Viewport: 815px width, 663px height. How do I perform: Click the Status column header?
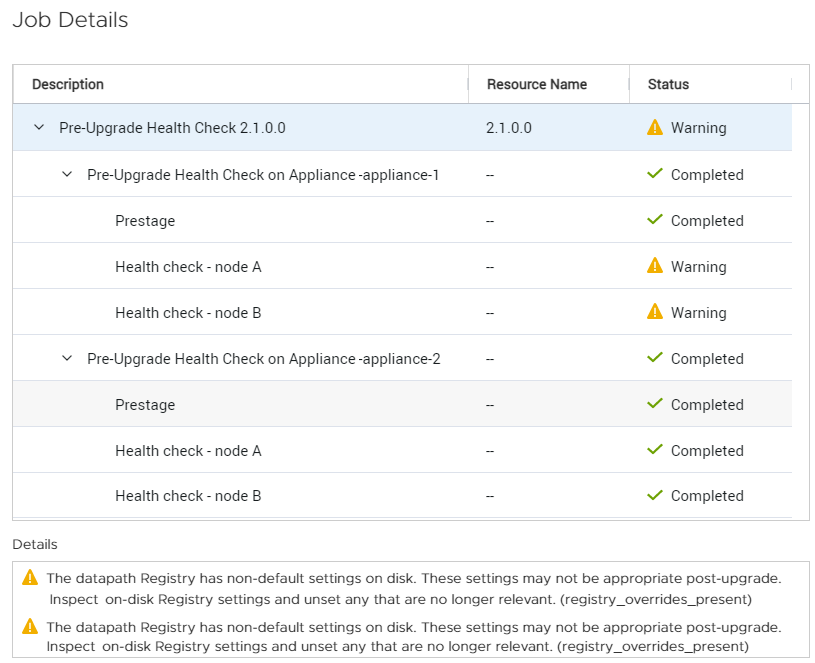pyautogui.click(x=668, y=84)
